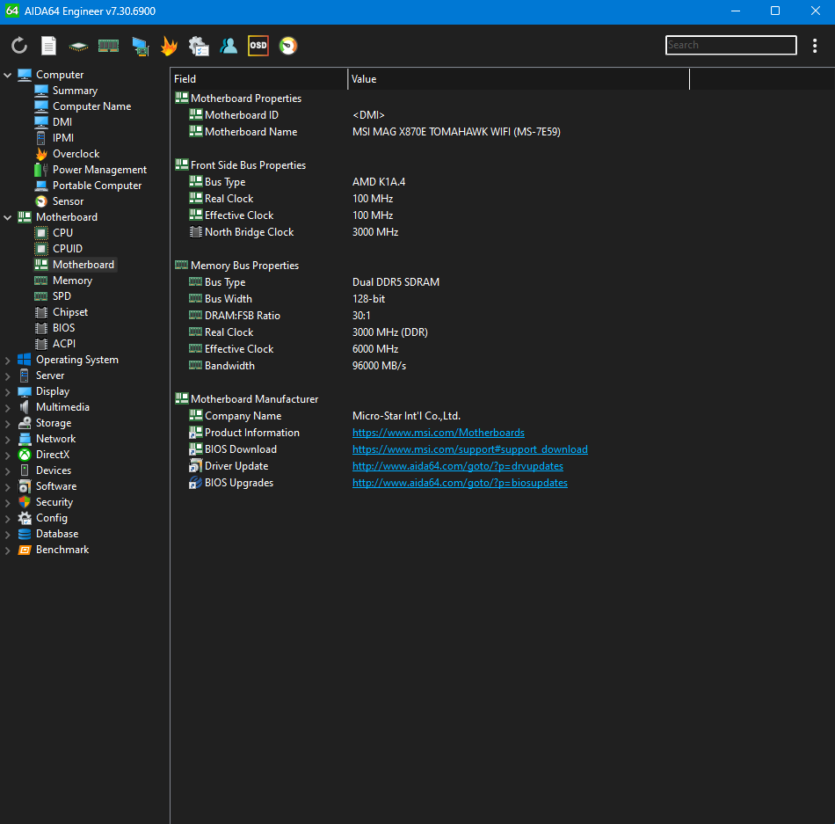Viewport: 835px width, 824px height.
Task: Expand the Storage node
Action: 7,423
